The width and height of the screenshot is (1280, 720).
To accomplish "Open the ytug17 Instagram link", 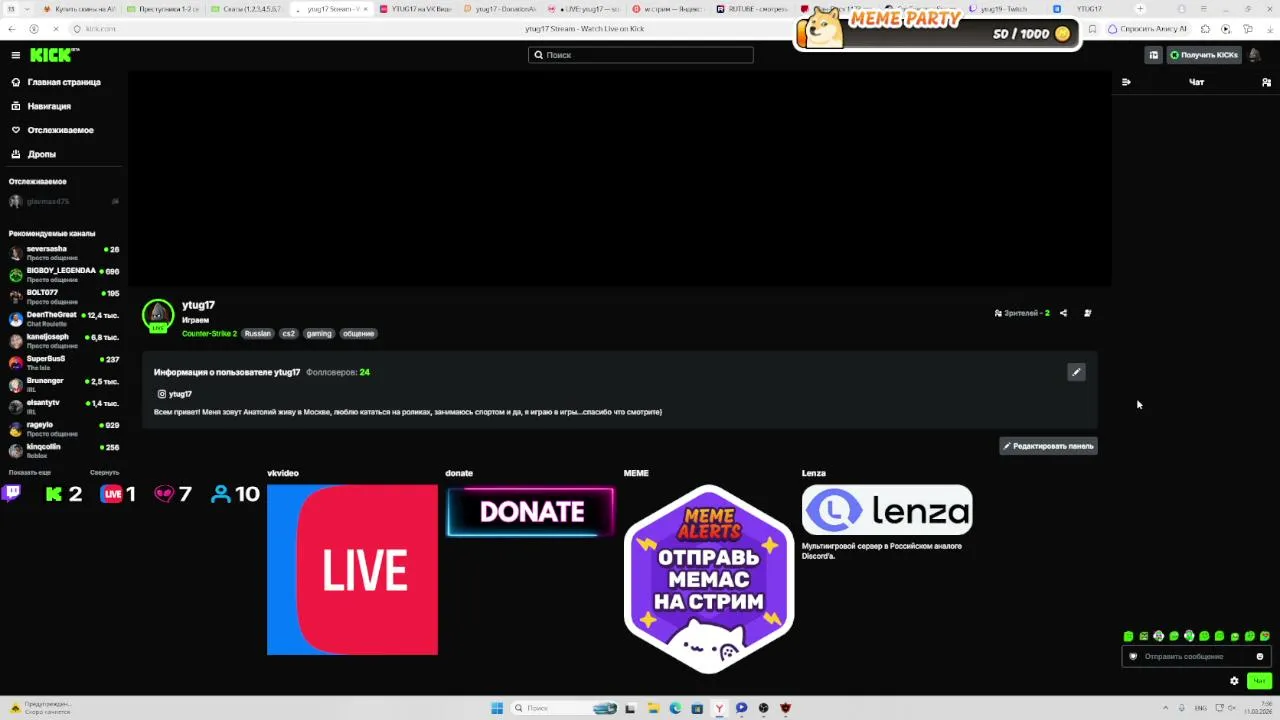I will [175, 394].
